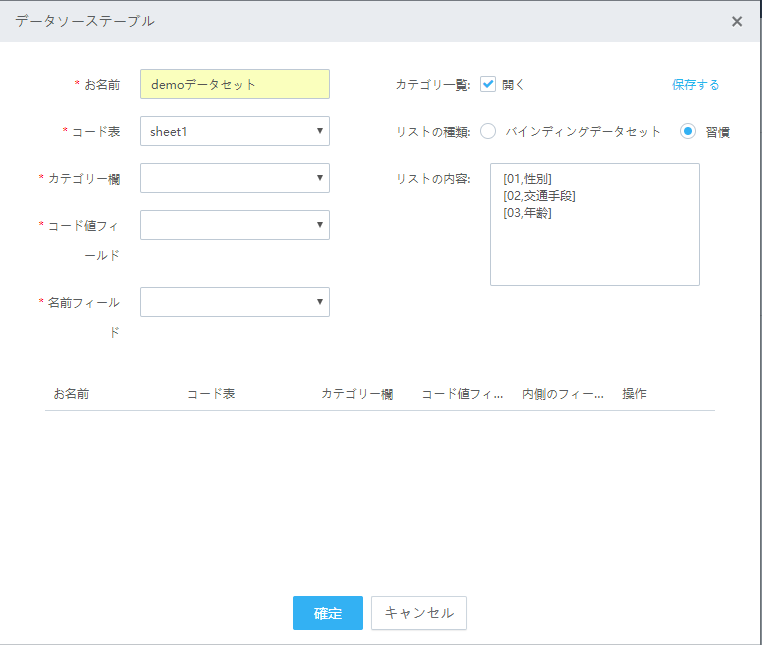
Task: Click the お名前 table column header
Action: pos(71,394)
